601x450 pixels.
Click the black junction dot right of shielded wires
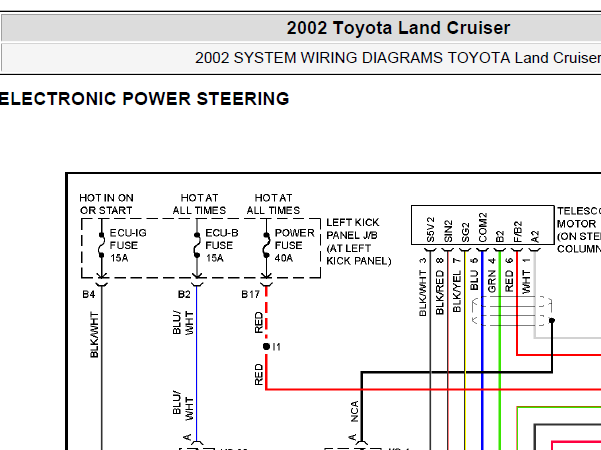tap(552, 320)
